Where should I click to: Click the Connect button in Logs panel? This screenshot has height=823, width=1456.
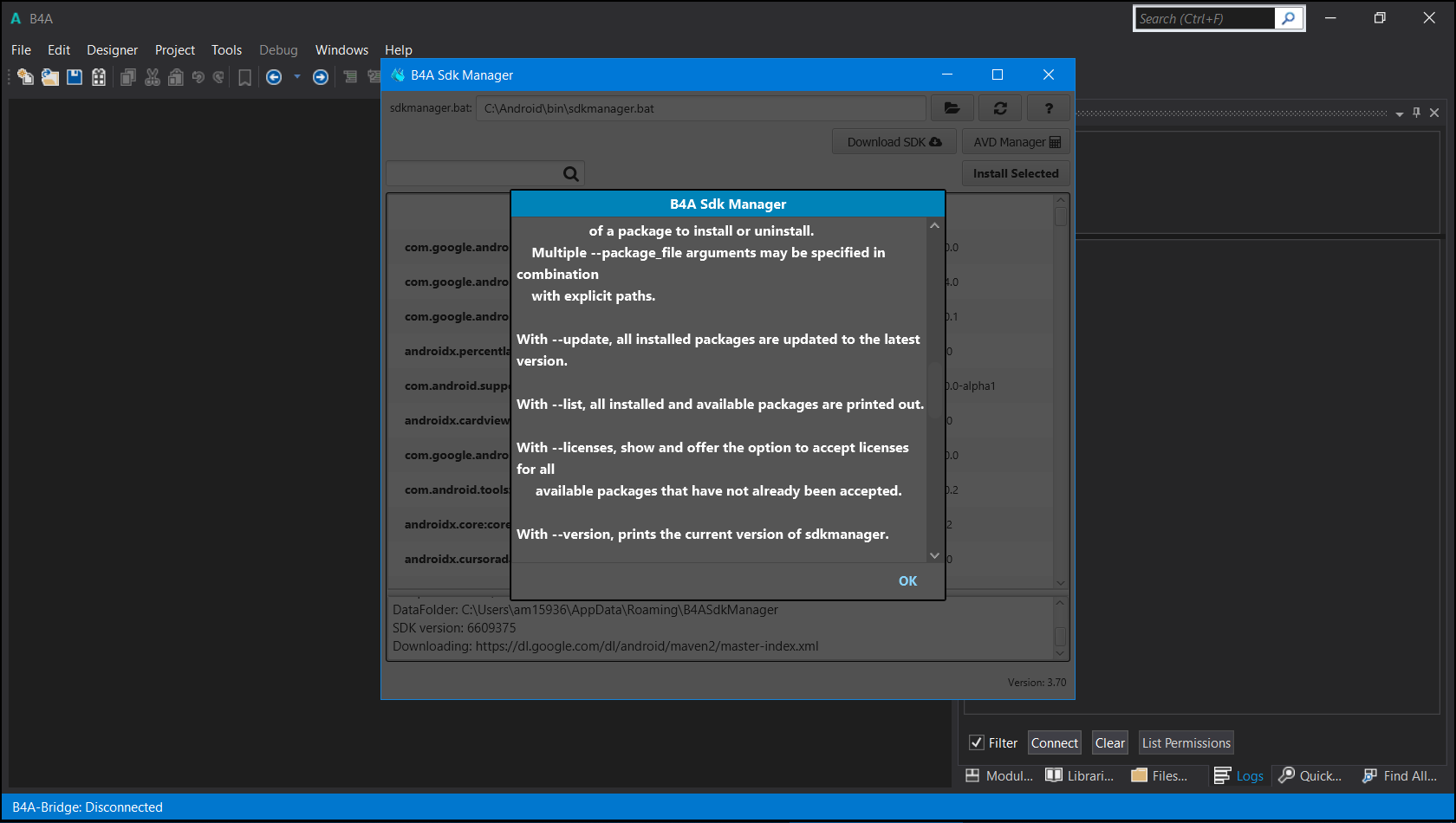tap(1055, 742)
